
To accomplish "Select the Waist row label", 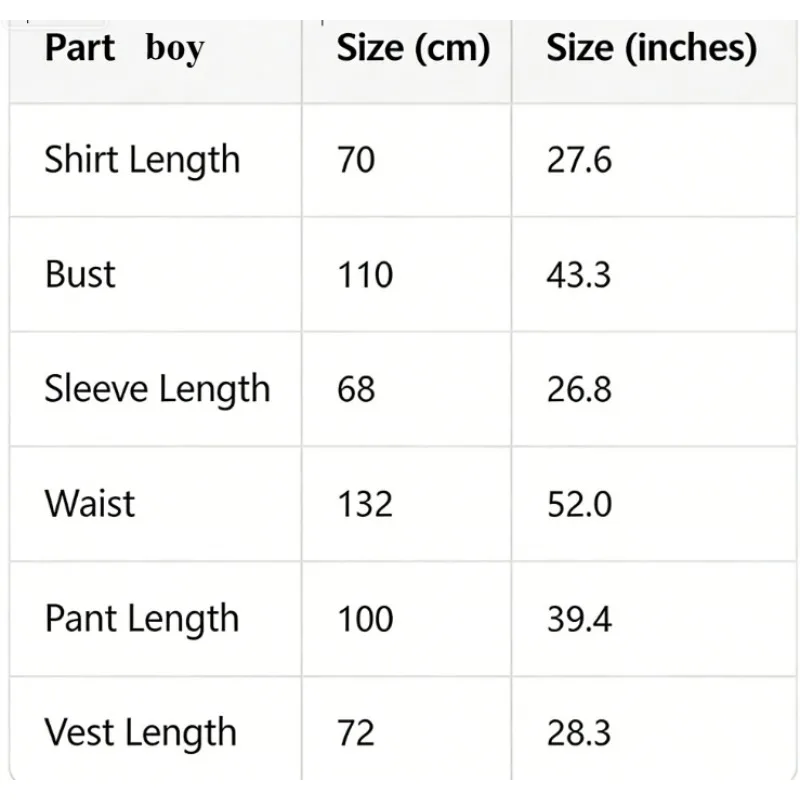I will point(90,504).
